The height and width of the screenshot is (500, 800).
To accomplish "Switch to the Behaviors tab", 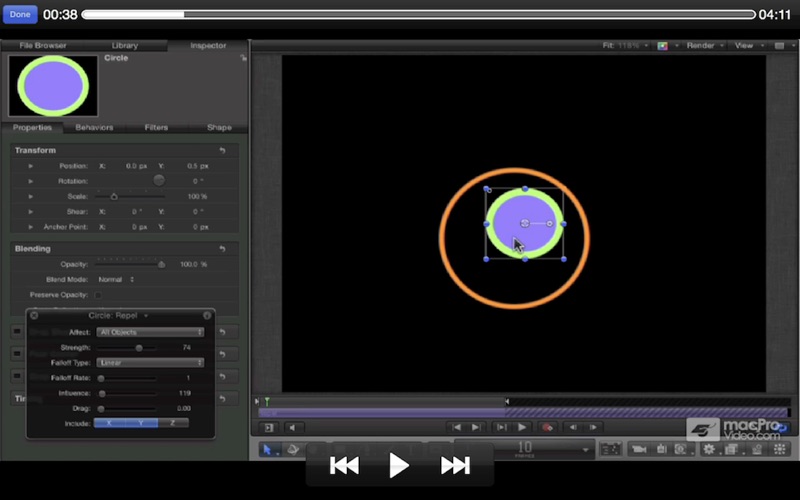I will click(94, 128).
